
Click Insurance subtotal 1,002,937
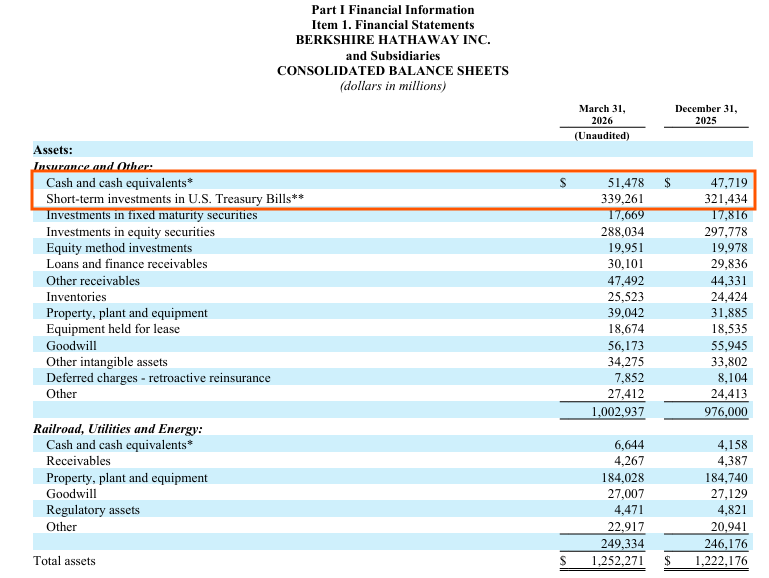617,411
